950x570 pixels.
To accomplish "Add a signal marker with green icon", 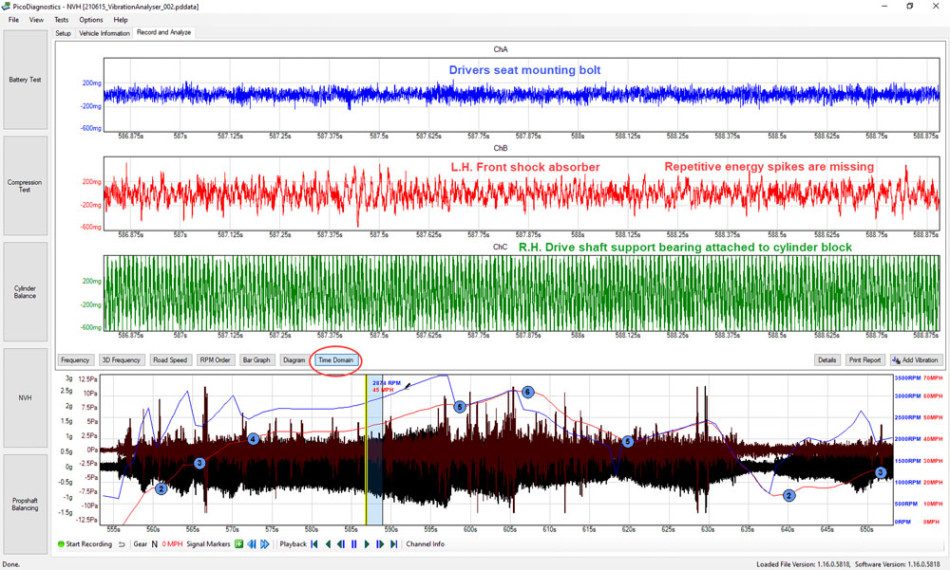I will (239, 544).
